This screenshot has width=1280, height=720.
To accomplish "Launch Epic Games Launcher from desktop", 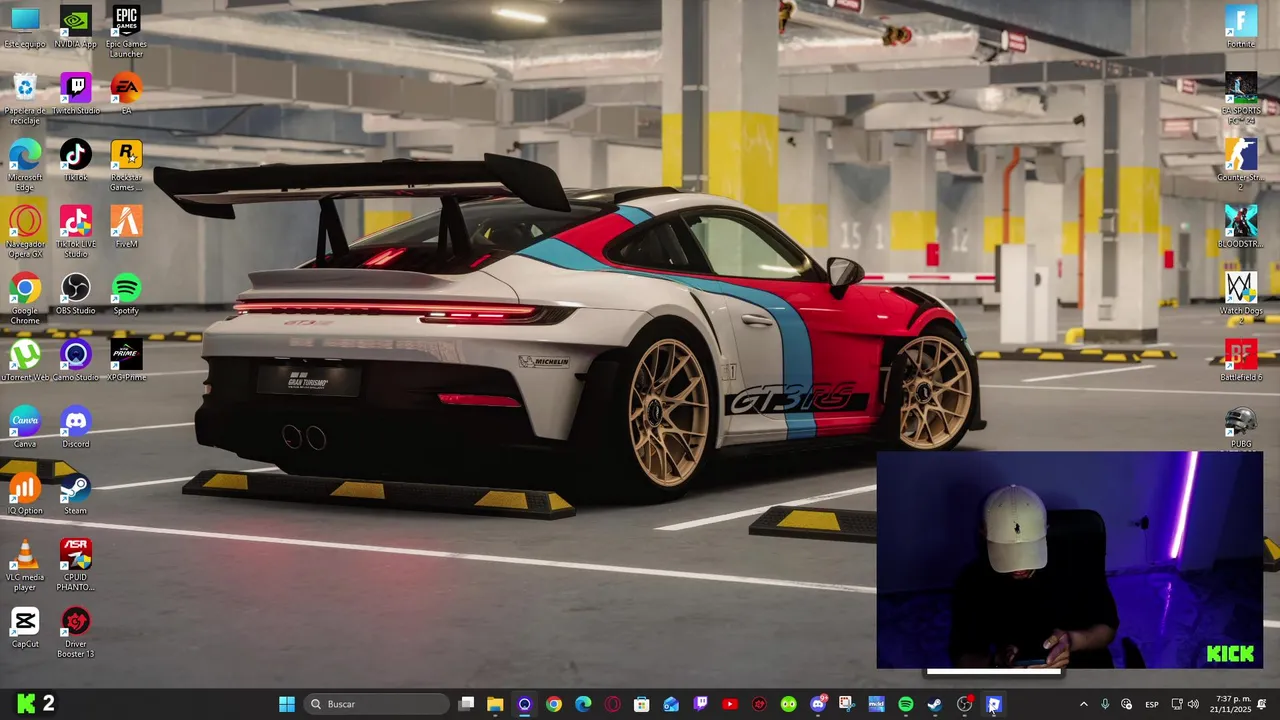I will click(x=126, y=30).
